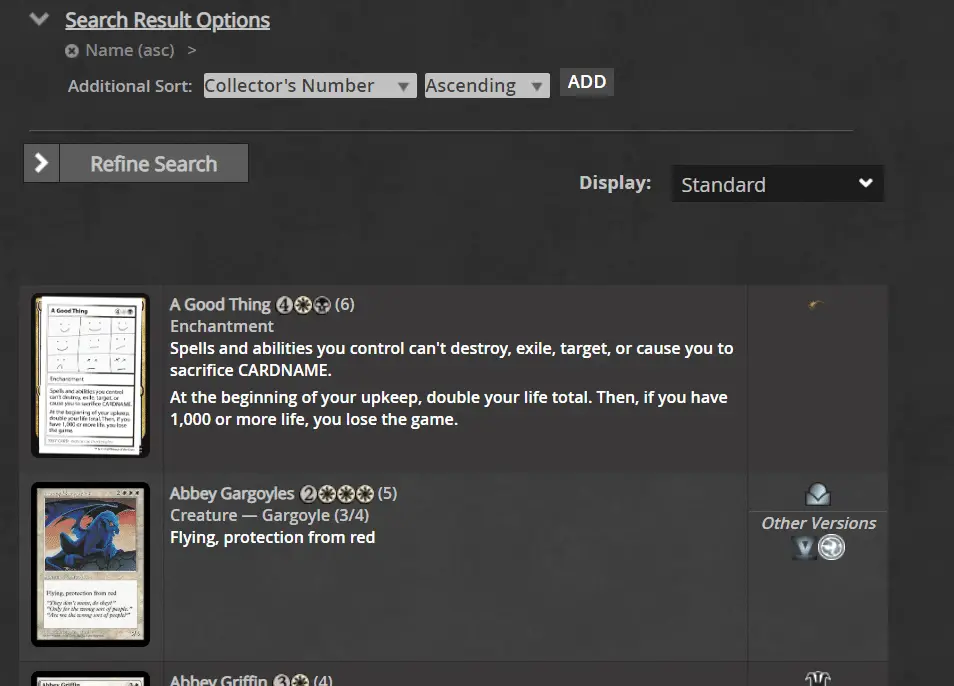
Task: Click the Abbey Gargoyles main set symbol
Action: point(818,494)
